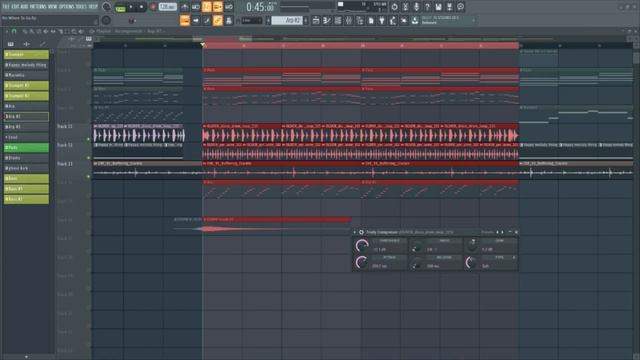The height and width of the screenshot is (360, 640).
Task: Select the 'Bass #2' pattern
Action: pos(26,199)
